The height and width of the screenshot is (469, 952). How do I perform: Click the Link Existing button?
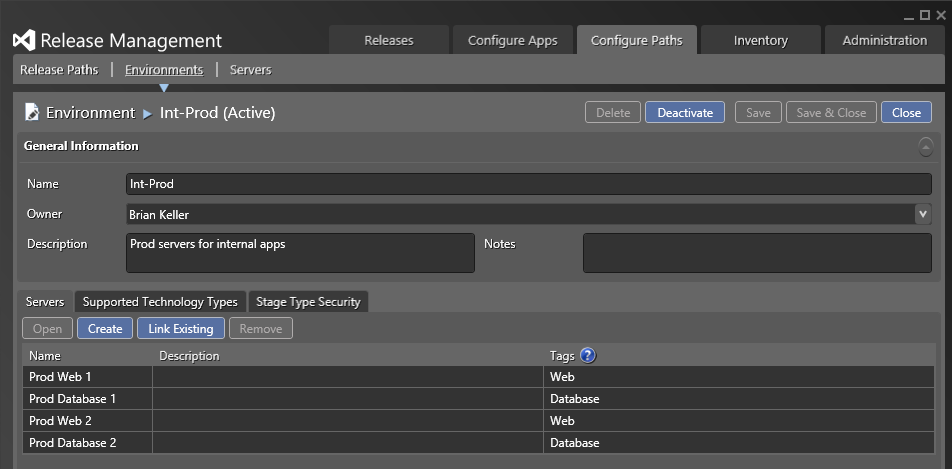[x=181, y=328]
